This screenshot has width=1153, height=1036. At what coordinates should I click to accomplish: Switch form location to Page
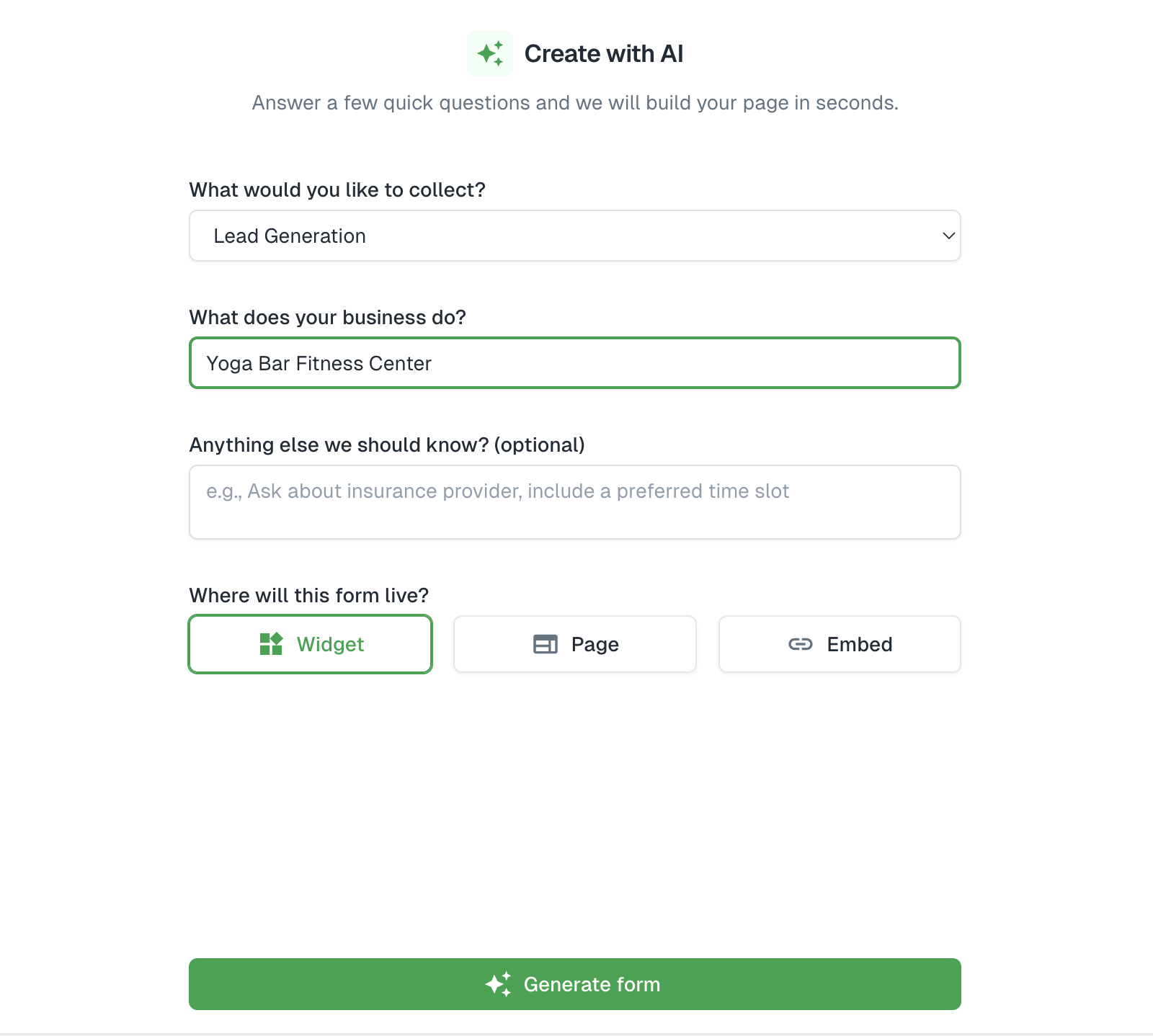pos(574,644)
